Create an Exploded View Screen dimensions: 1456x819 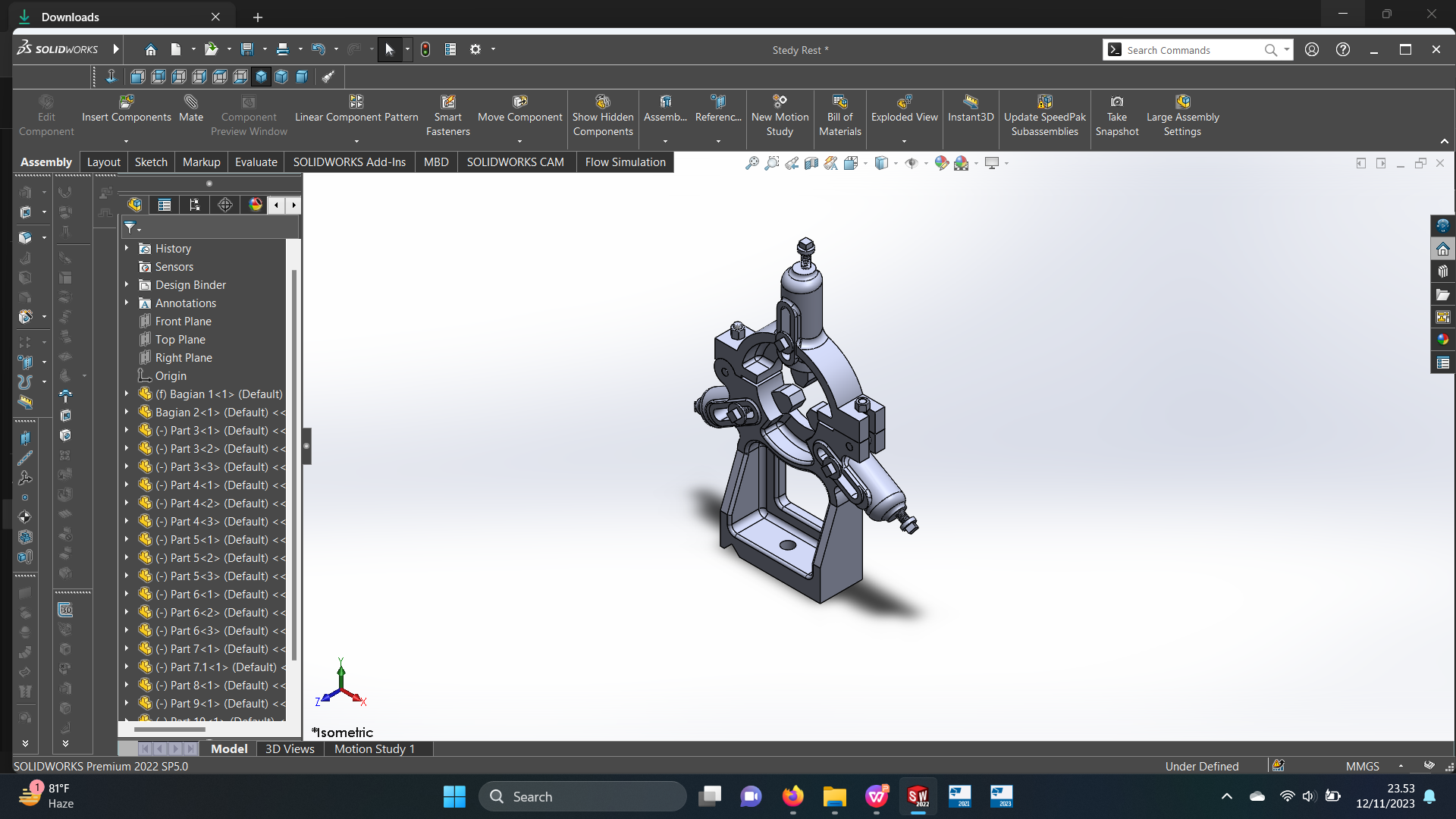(904, 108)
